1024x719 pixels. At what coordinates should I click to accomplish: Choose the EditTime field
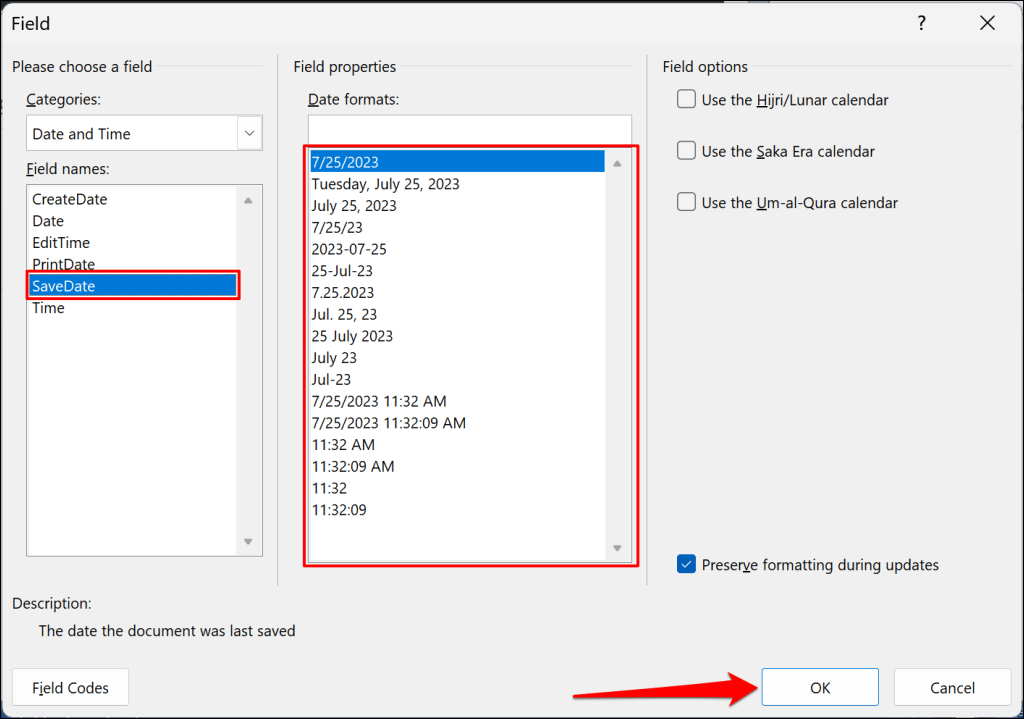[x=61, y=243]
